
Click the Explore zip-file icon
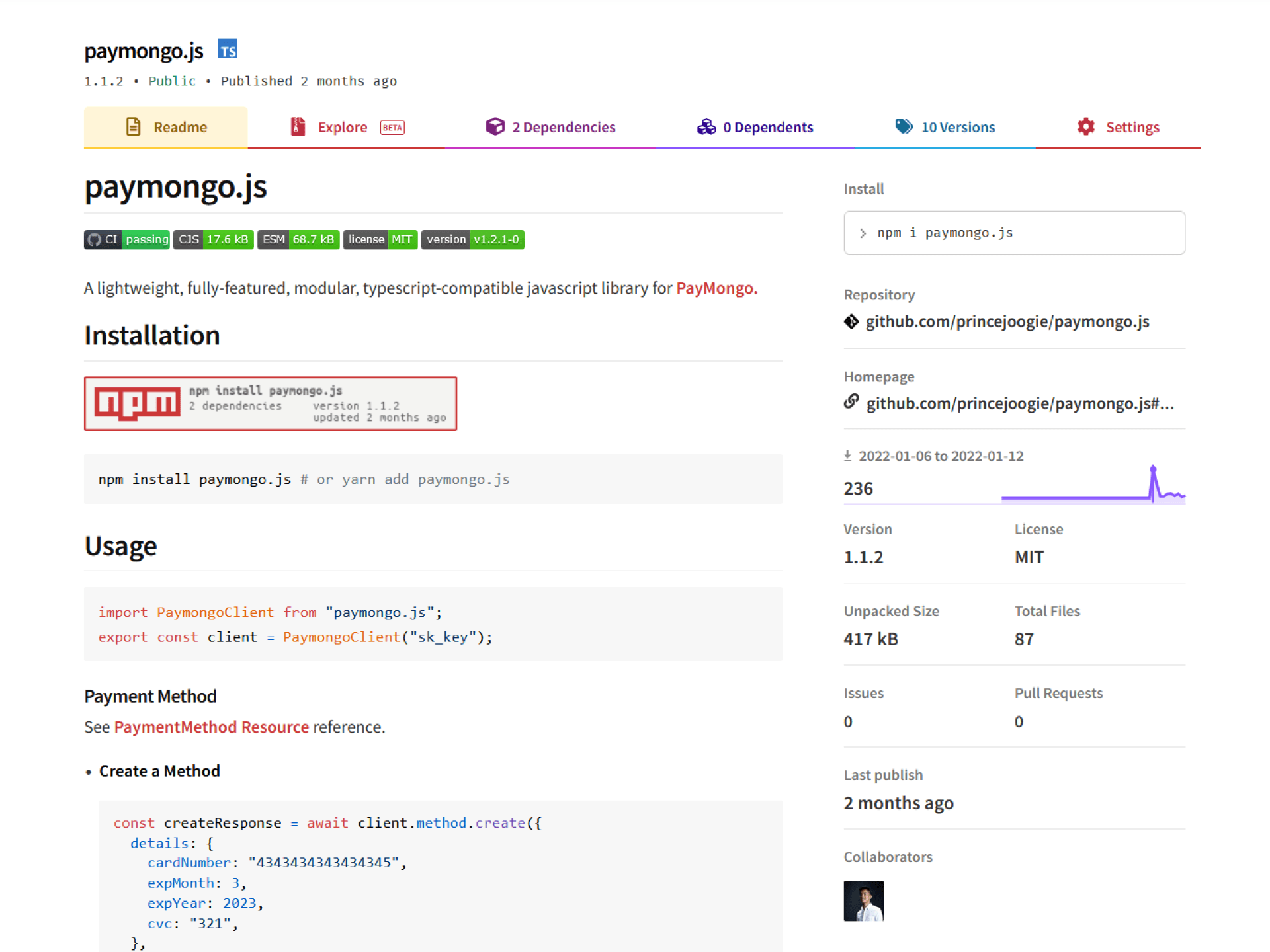point(298,126)
